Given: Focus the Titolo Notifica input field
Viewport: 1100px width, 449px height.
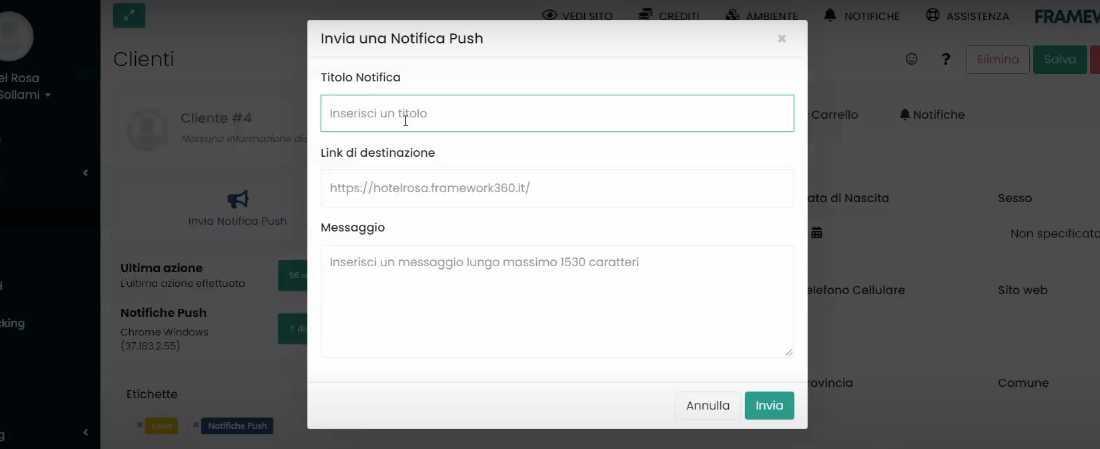Looking at the screenshot, I should point(557,114).
